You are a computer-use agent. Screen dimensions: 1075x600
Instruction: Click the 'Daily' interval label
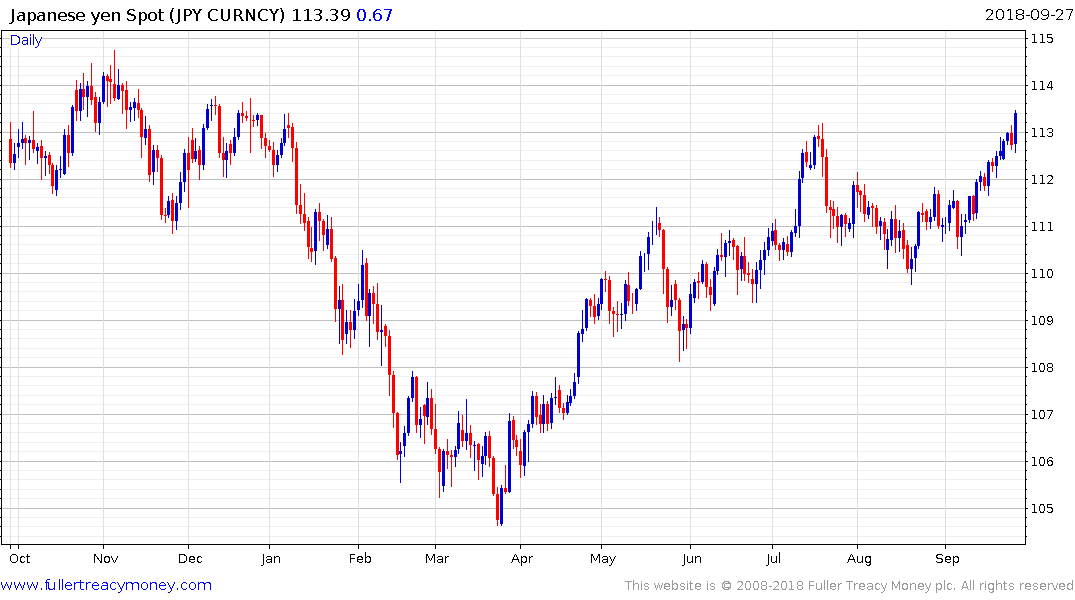pos(26,40)
